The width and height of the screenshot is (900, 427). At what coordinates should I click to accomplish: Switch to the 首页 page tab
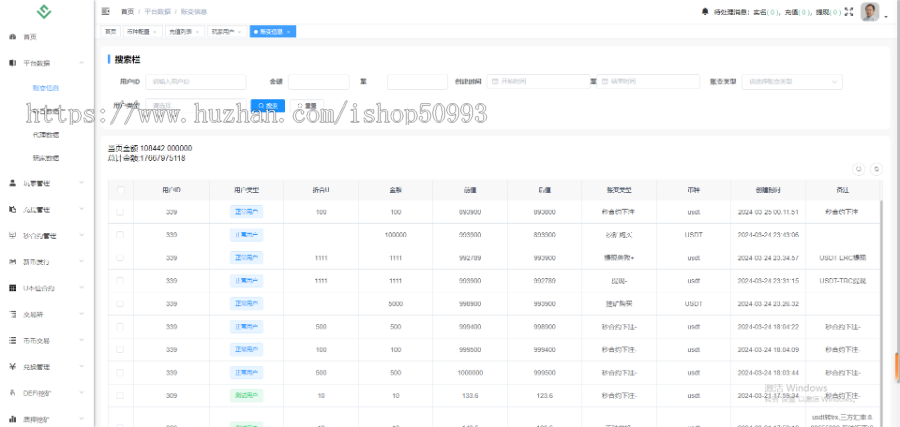[x=111, y=32]
